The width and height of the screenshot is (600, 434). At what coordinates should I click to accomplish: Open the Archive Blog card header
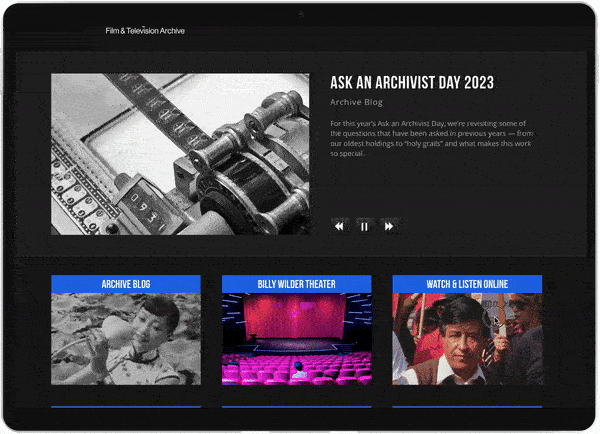click(x=126, y=284)
